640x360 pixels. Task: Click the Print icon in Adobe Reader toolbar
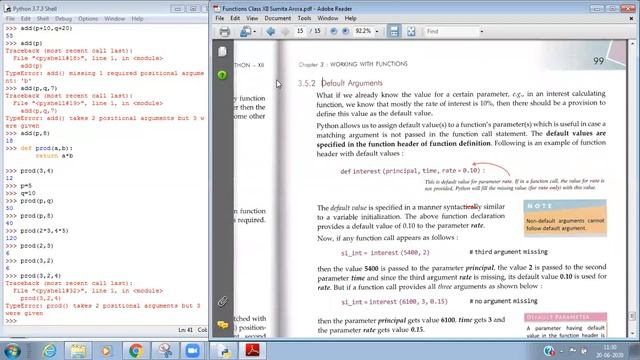224,31
